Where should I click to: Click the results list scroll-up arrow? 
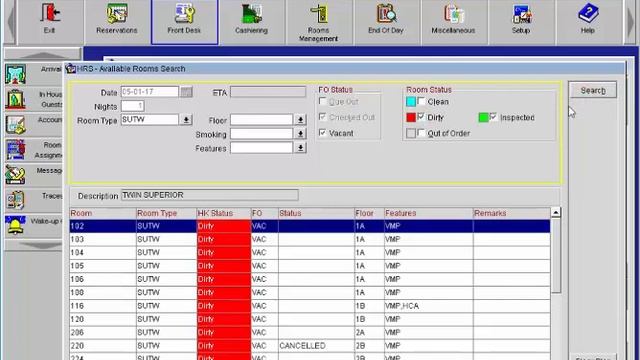click(x=556, y=213)
